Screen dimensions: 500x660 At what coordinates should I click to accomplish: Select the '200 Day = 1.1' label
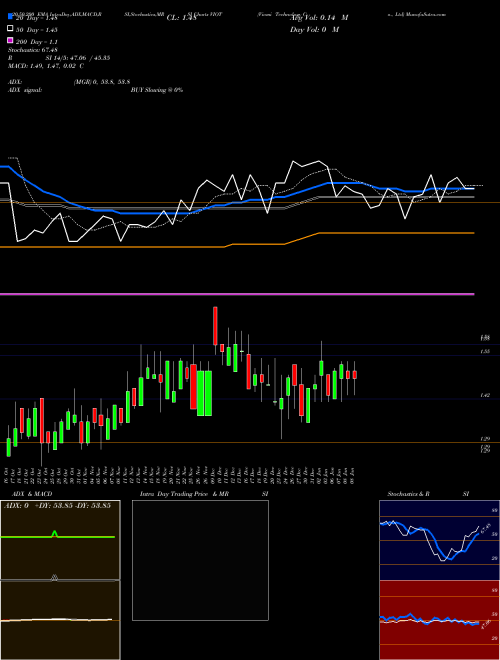(36, 42)
